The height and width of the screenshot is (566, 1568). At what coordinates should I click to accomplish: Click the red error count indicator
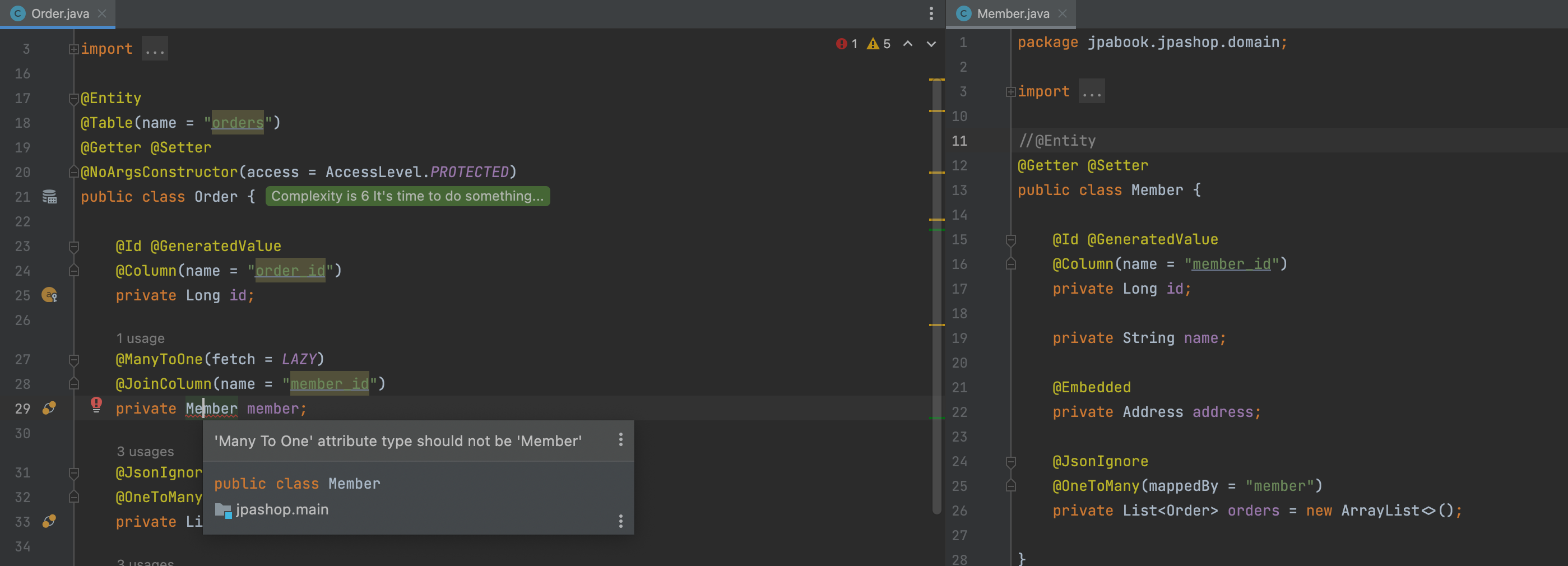click(847, 44)
